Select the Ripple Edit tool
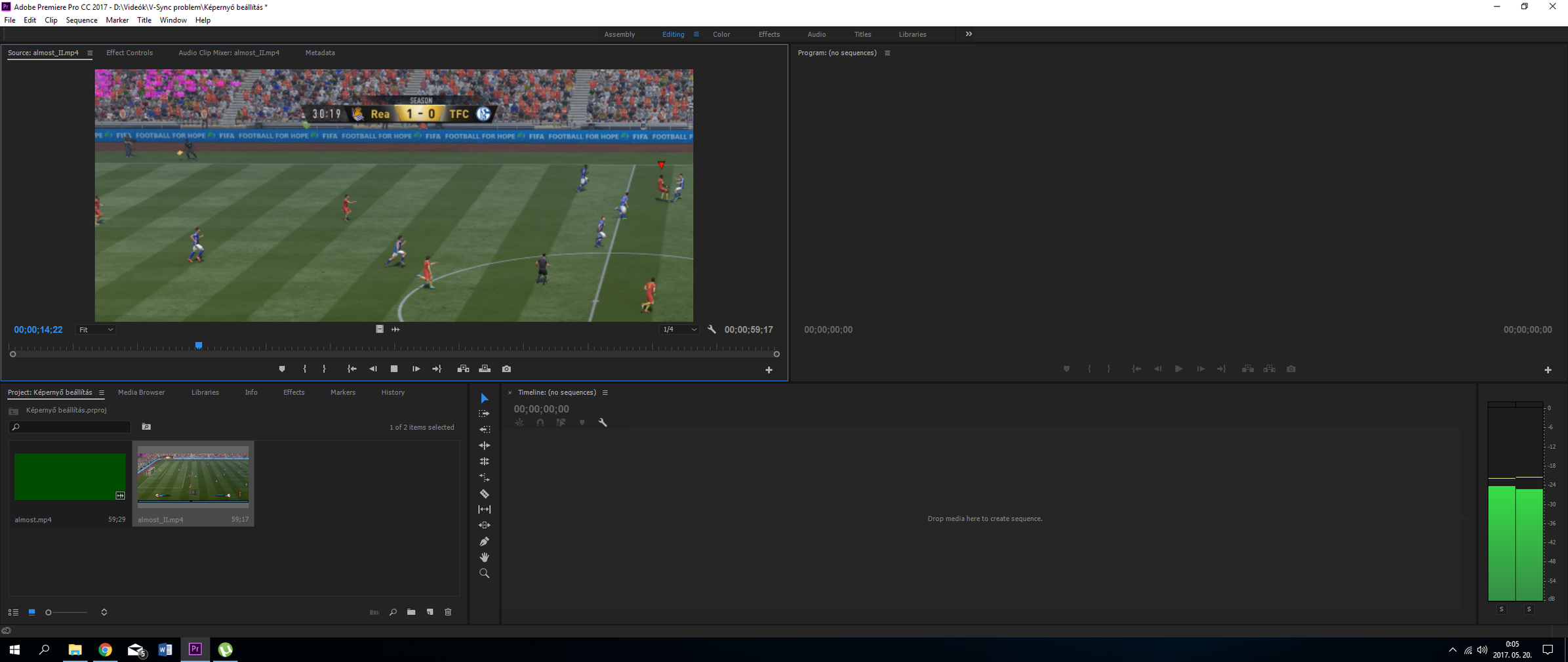This screenshot has height=662, width=1568. pyautogui.click(x=484, y=445)
